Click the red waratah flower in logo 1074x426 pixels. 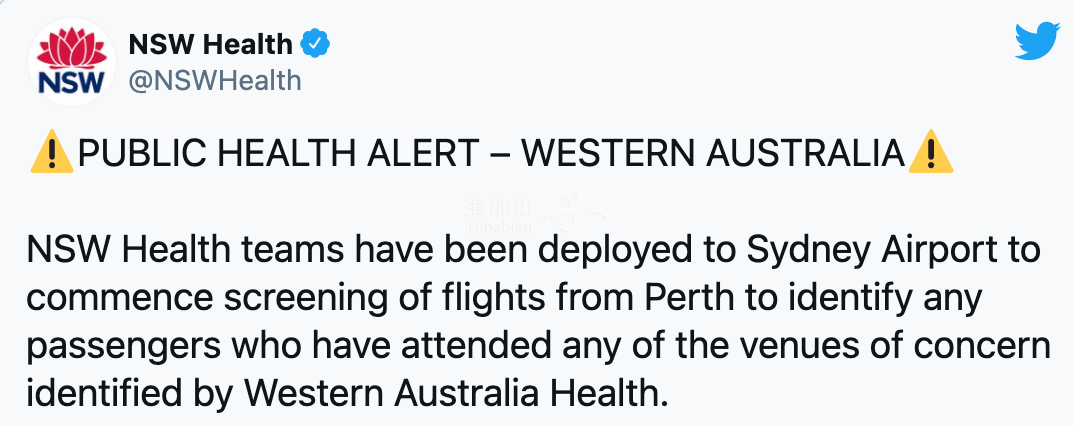71,47
